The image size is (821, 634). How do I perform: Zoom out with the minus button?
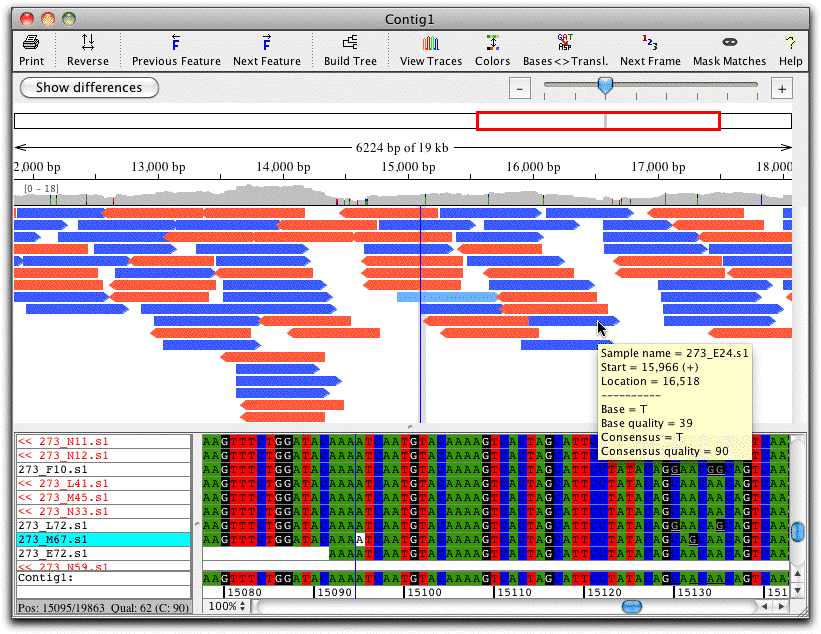520,89
